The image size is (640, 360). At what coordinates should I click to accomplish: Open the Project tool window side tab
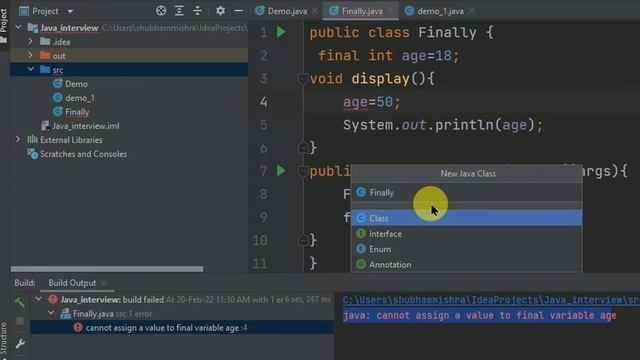point(4,24)
